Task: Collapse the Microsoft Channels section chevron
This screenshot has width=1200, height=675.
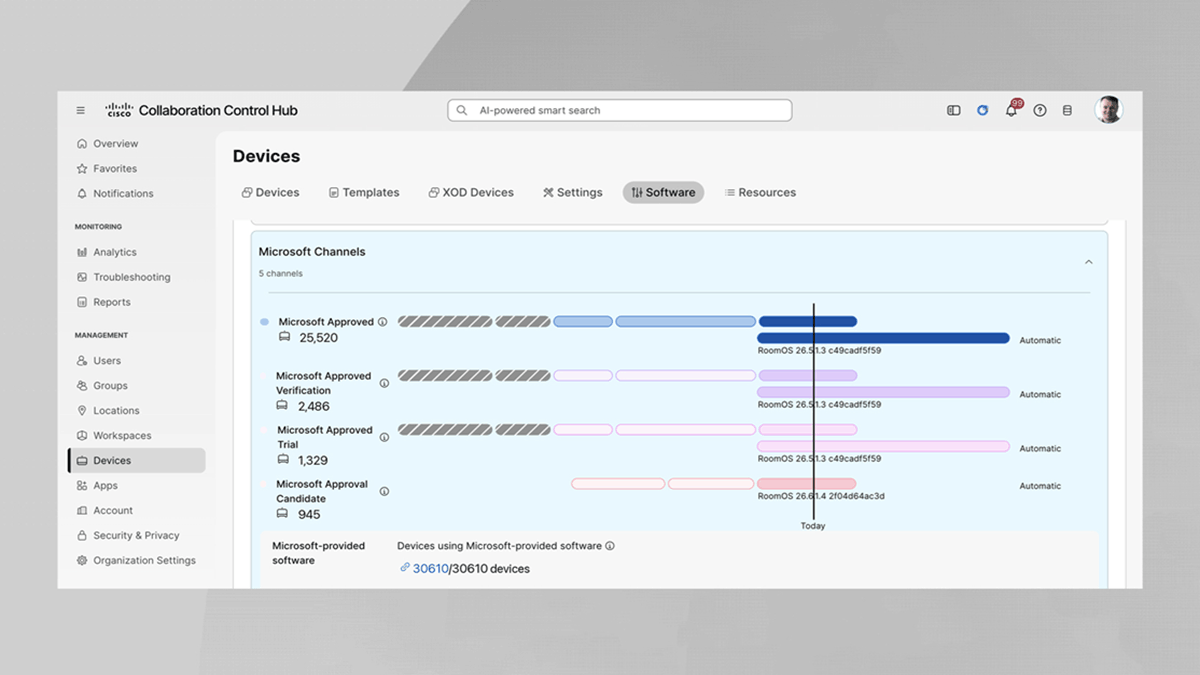Action: (x=1089, y=262)
